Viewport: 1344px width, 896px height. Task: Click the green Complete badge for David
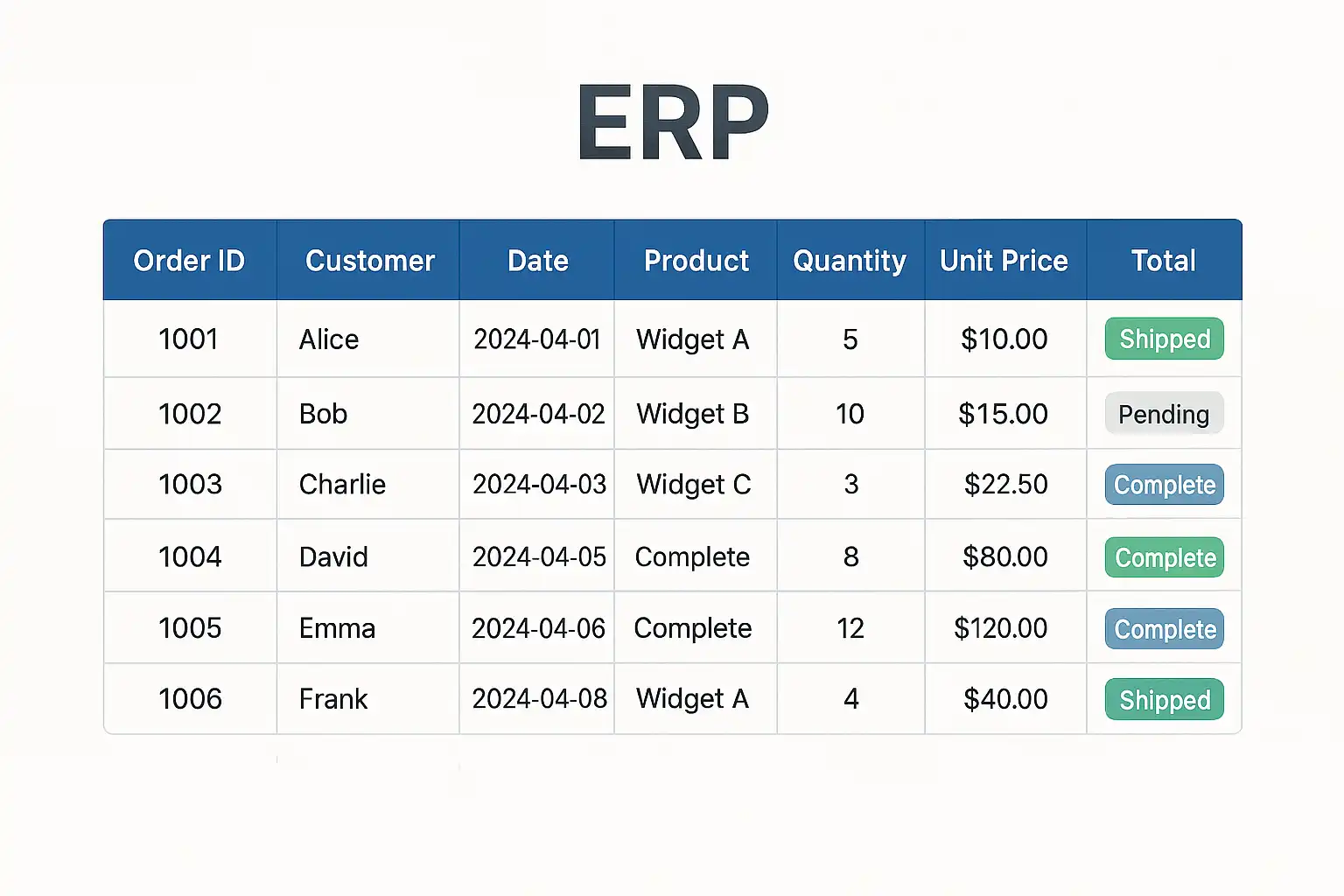pos(1164,557)
